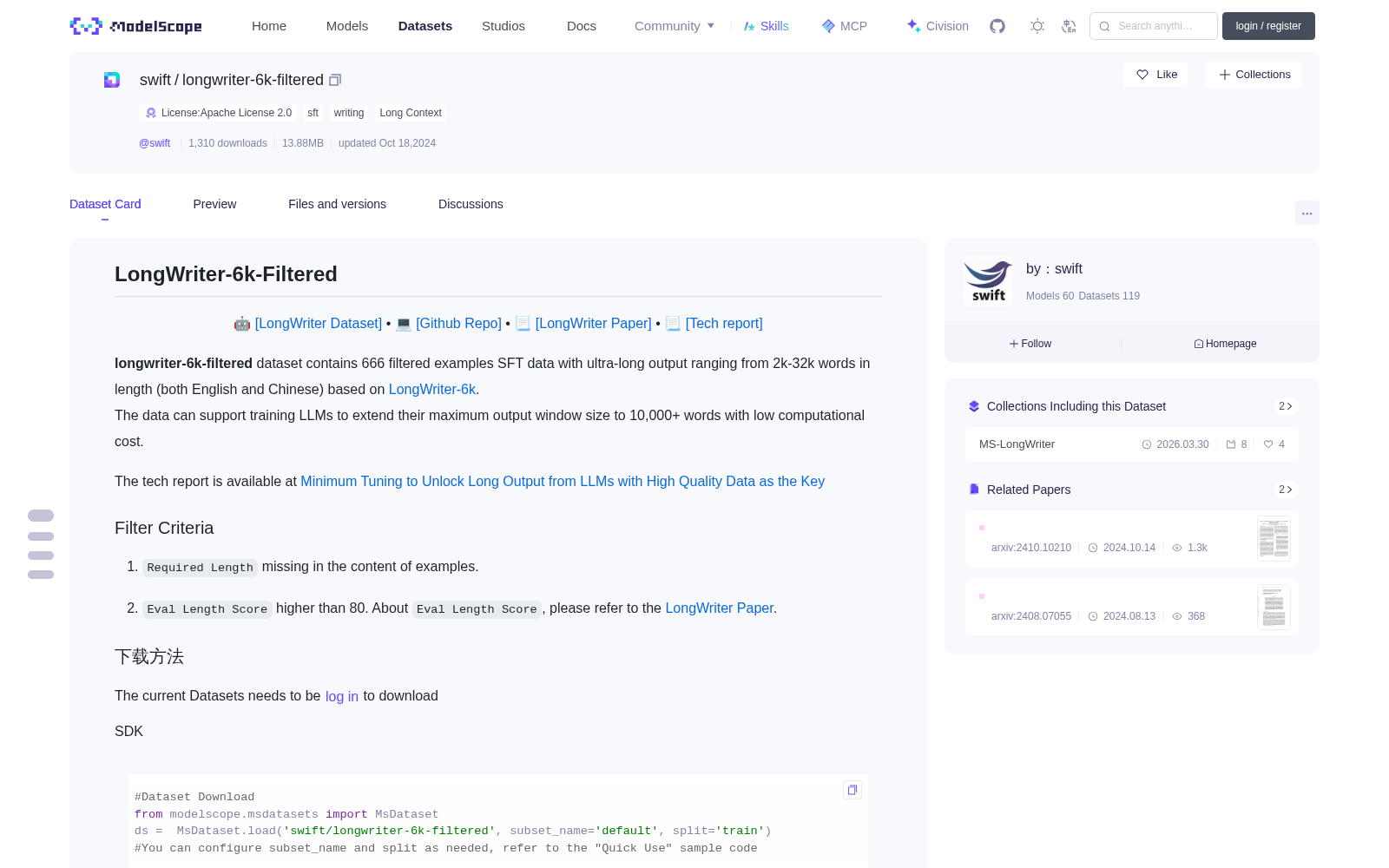Click the swift organization logo
Image resolution: width=1389 pixels, height=868 pixels.
tap(988, 281)
